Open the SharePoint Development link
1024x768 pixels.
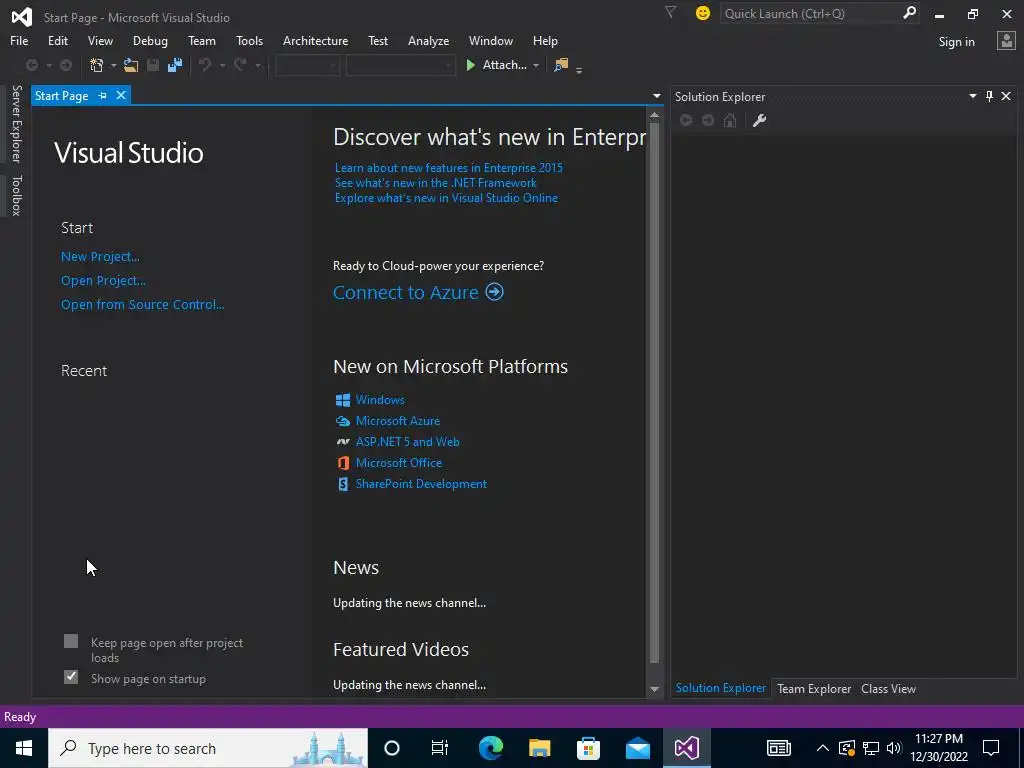click(421, 484)
